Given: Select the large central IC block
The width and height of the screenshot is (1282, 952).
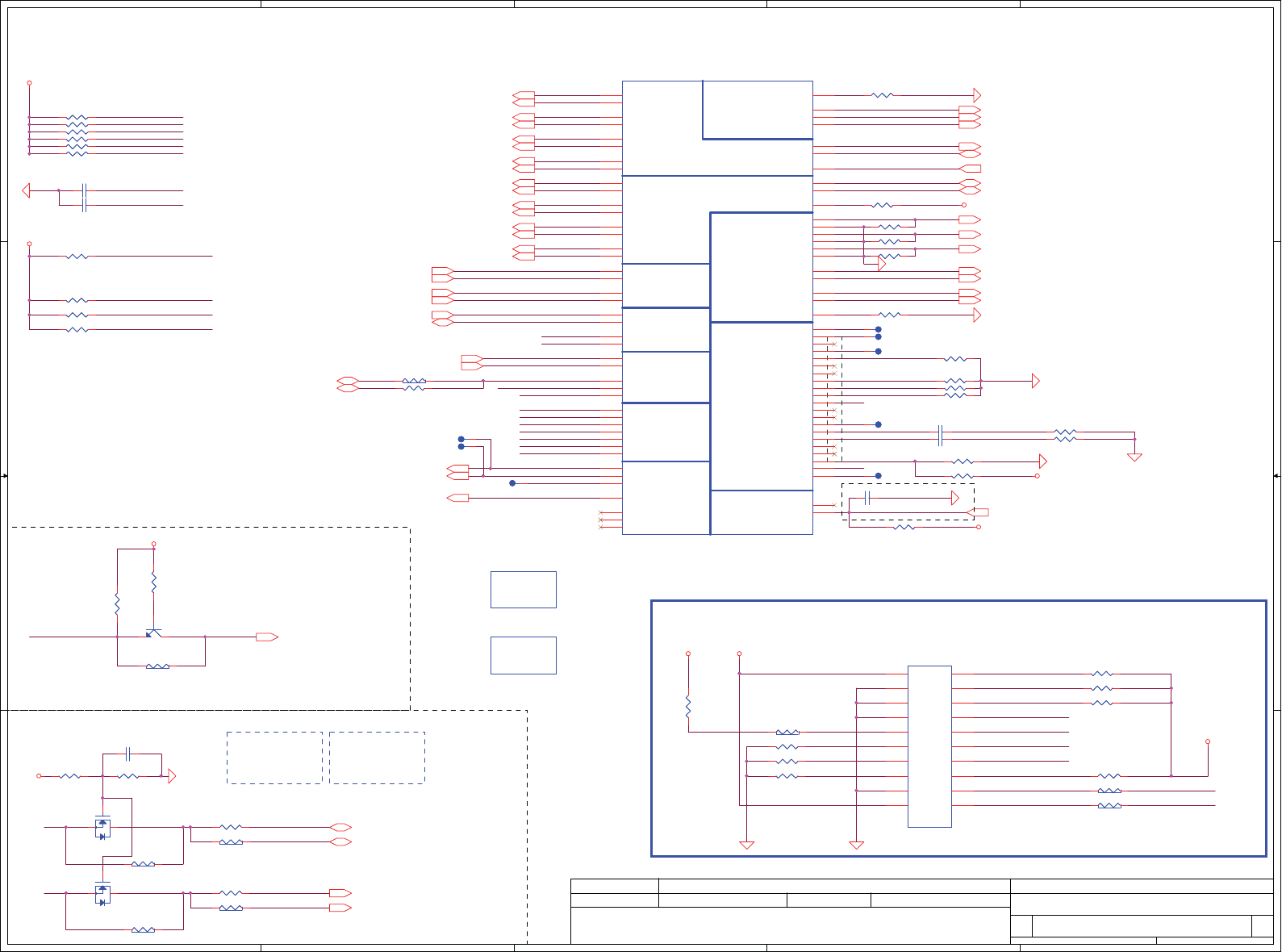Looking at the screenshot, I should click(x=717, y=307).
